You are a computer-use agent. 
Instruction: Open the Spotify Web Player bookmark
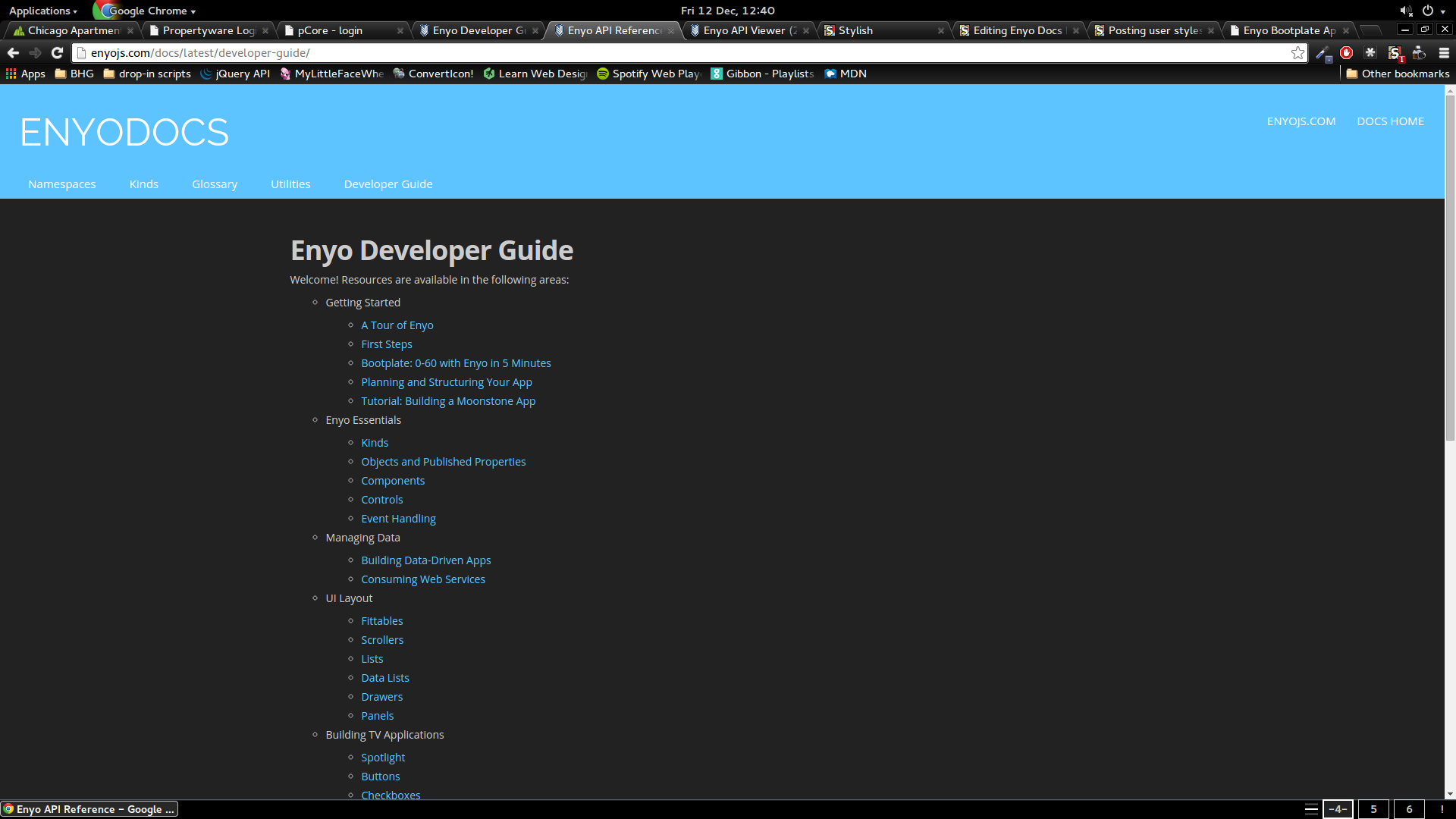649,74
